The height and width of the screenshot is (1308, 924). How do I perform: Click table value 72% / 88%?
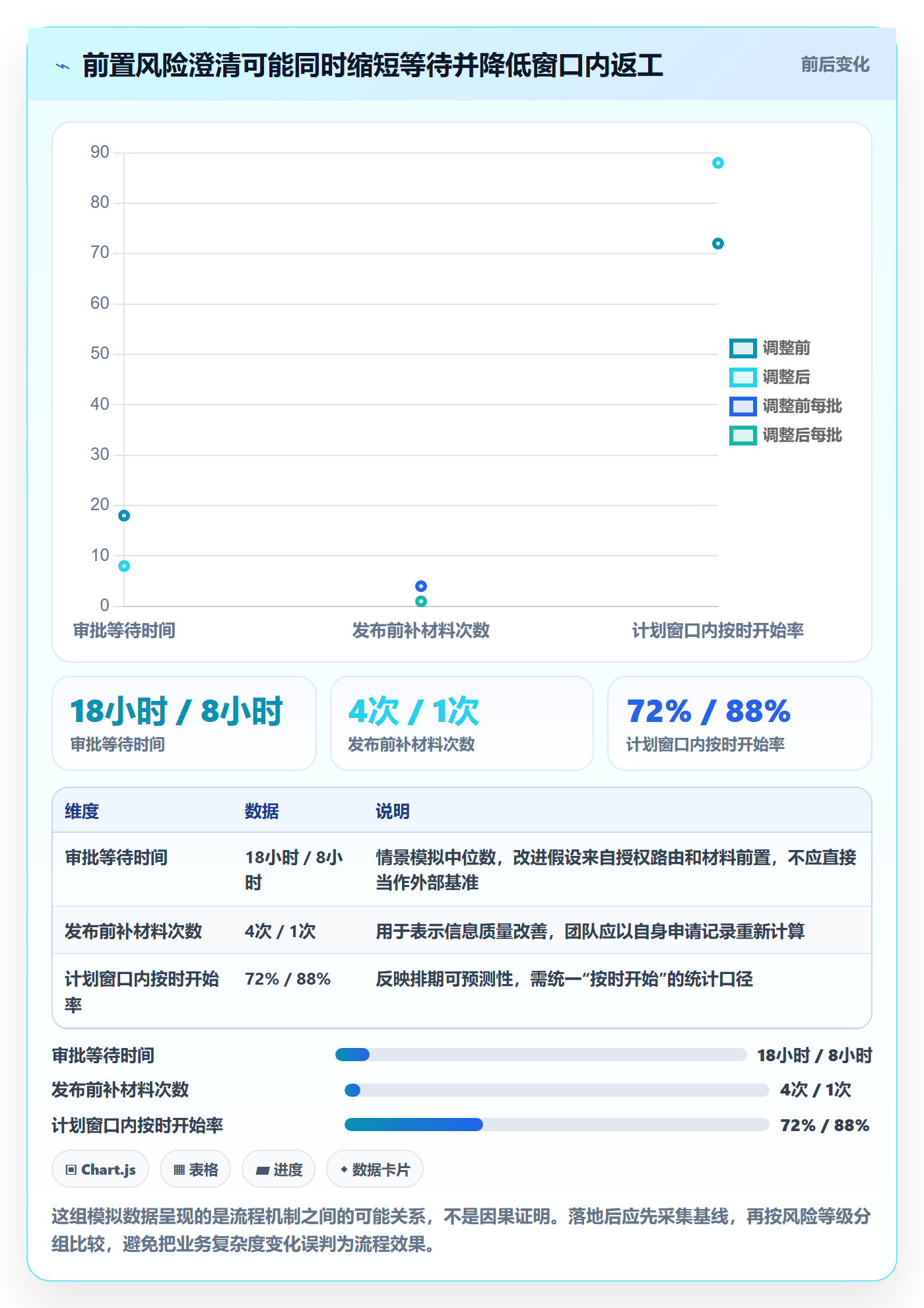tap(288, 979)
